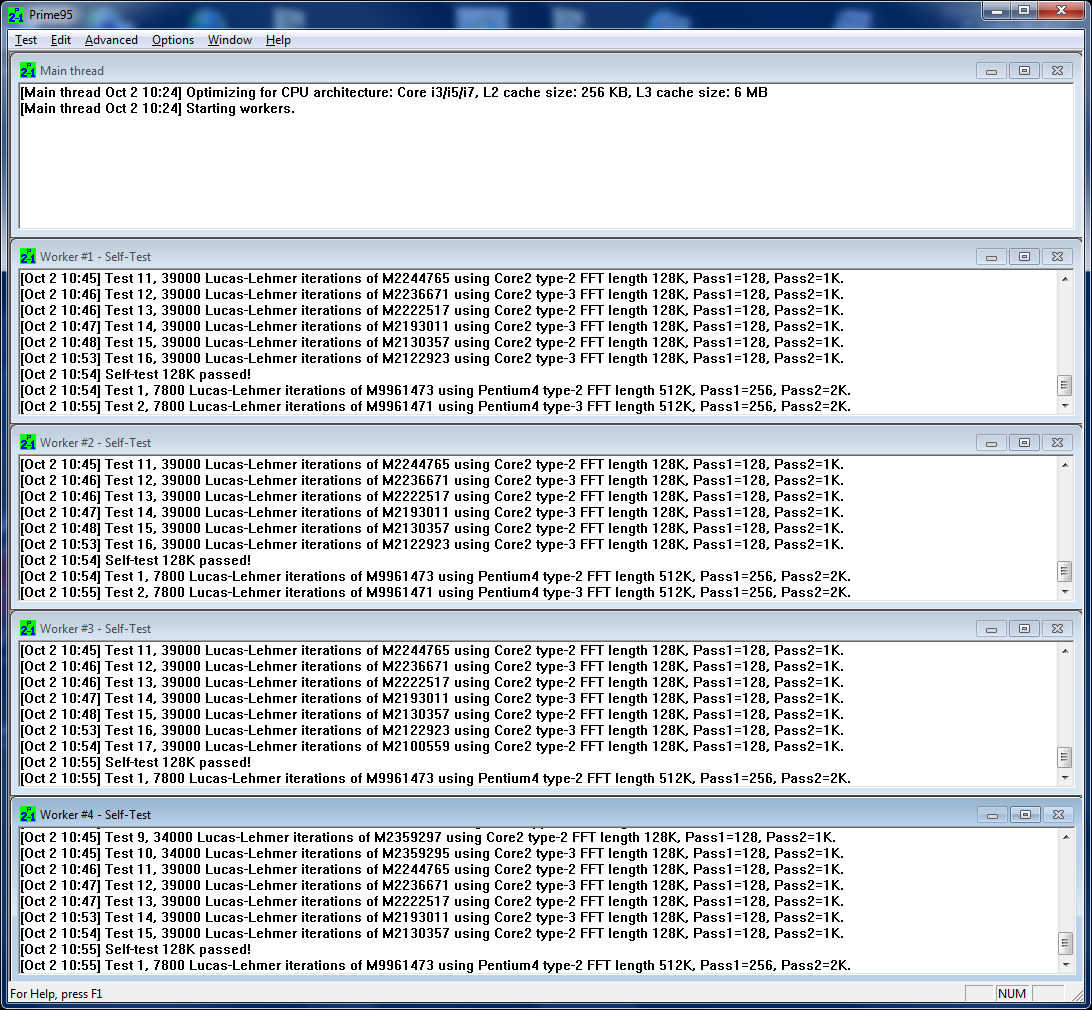Close the Worker #4 child window

pyautogui.click(x=1057, y=815)
